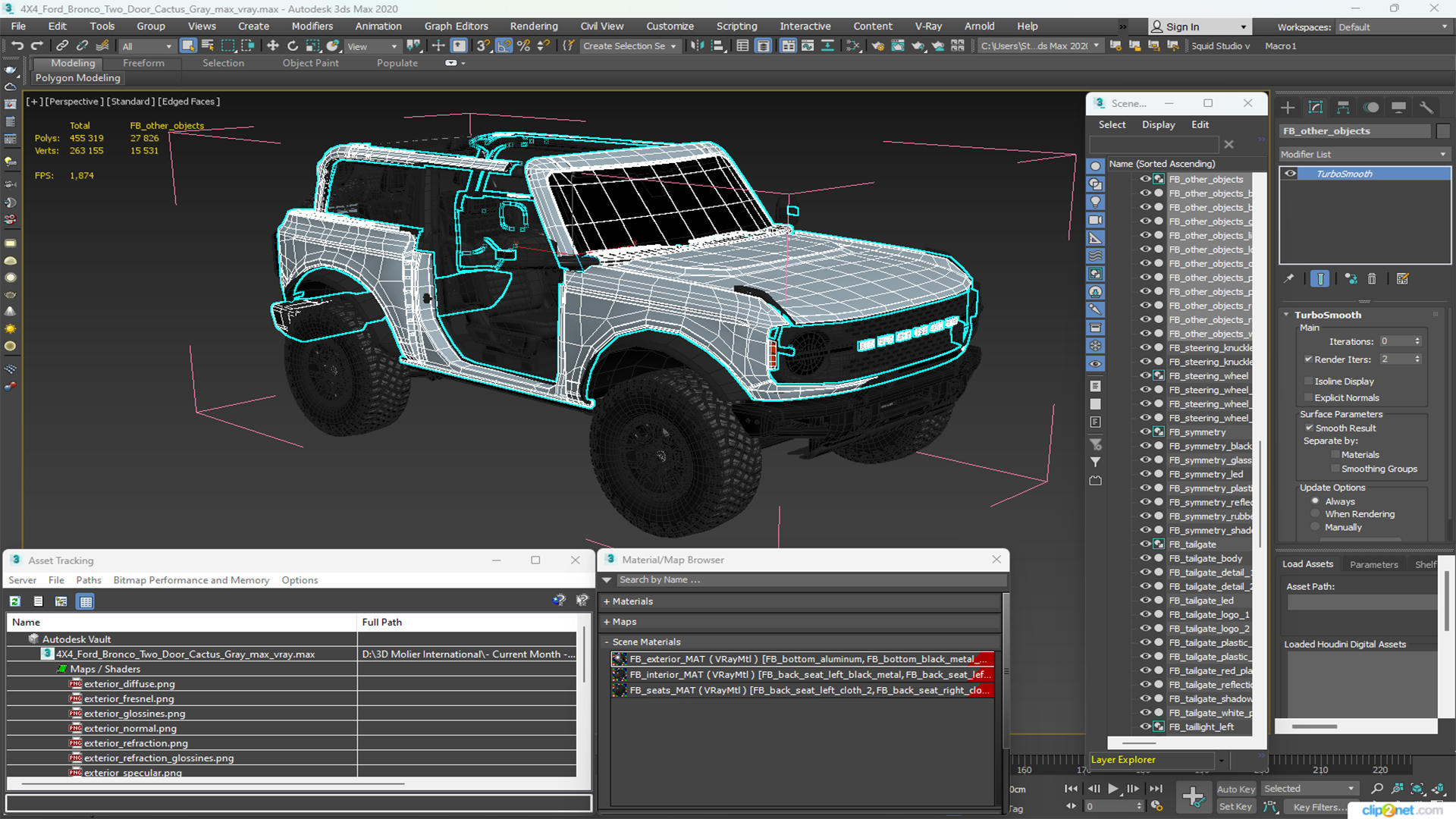Open the Graph Editors menu

pyautogui.click(x=456, y=27)
